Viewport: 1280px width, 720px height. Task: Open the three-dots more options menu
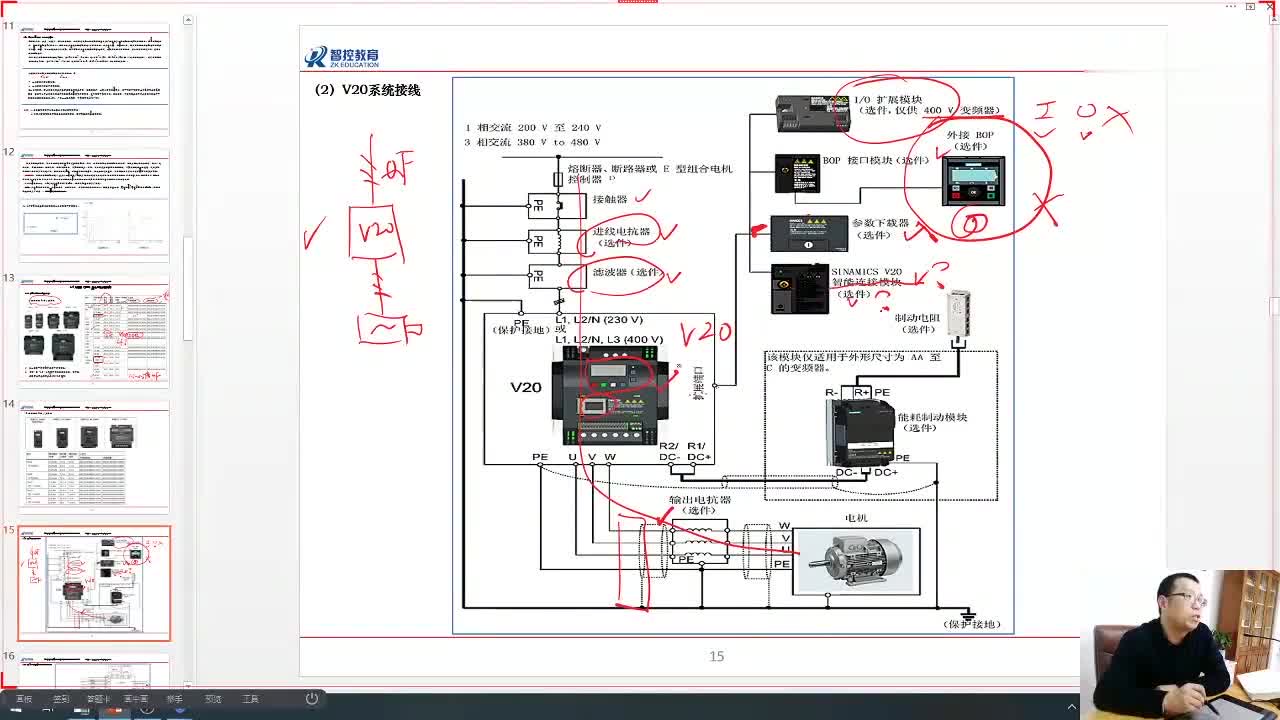[1232, 6]
